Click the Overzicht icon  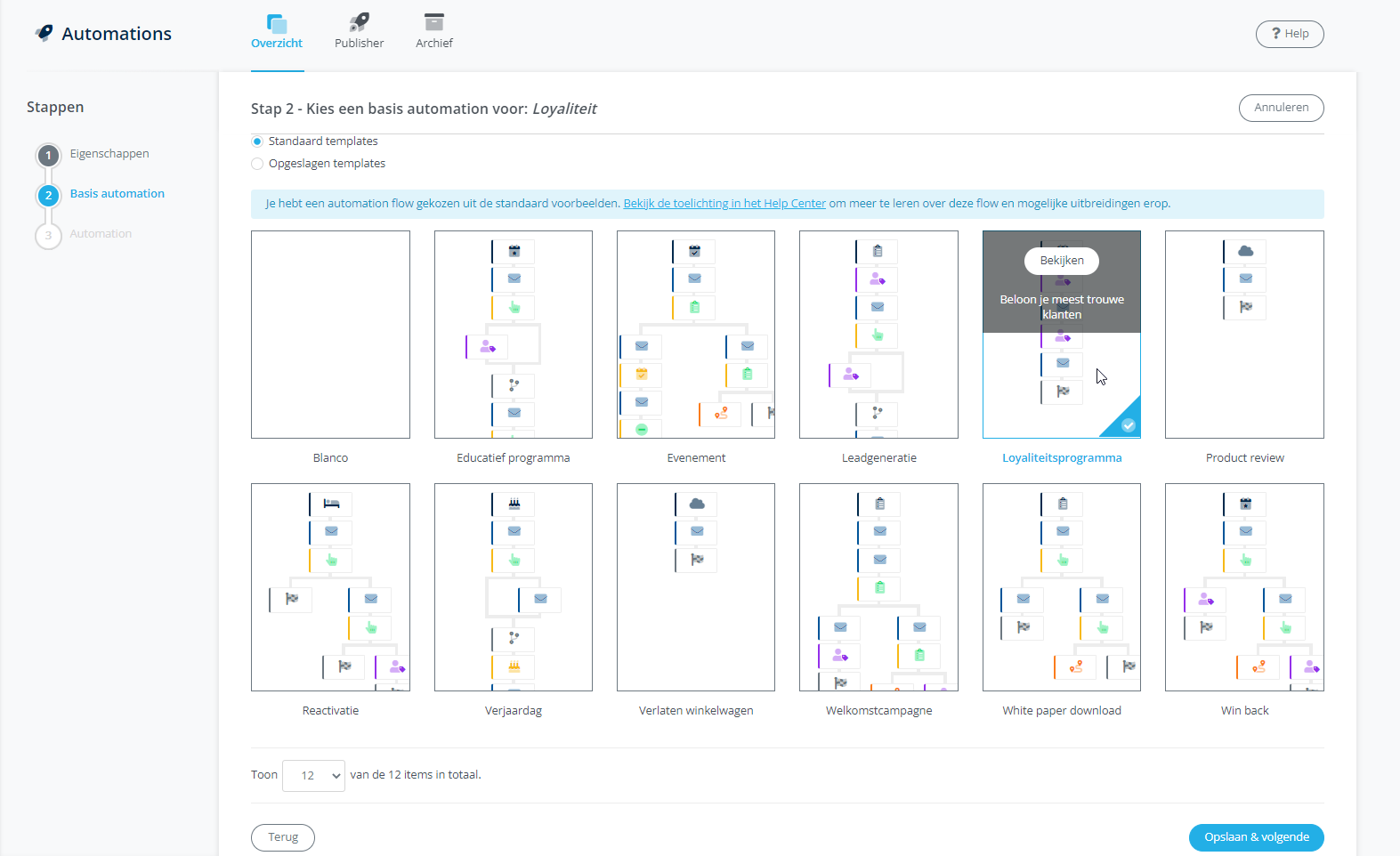(277, 23)
